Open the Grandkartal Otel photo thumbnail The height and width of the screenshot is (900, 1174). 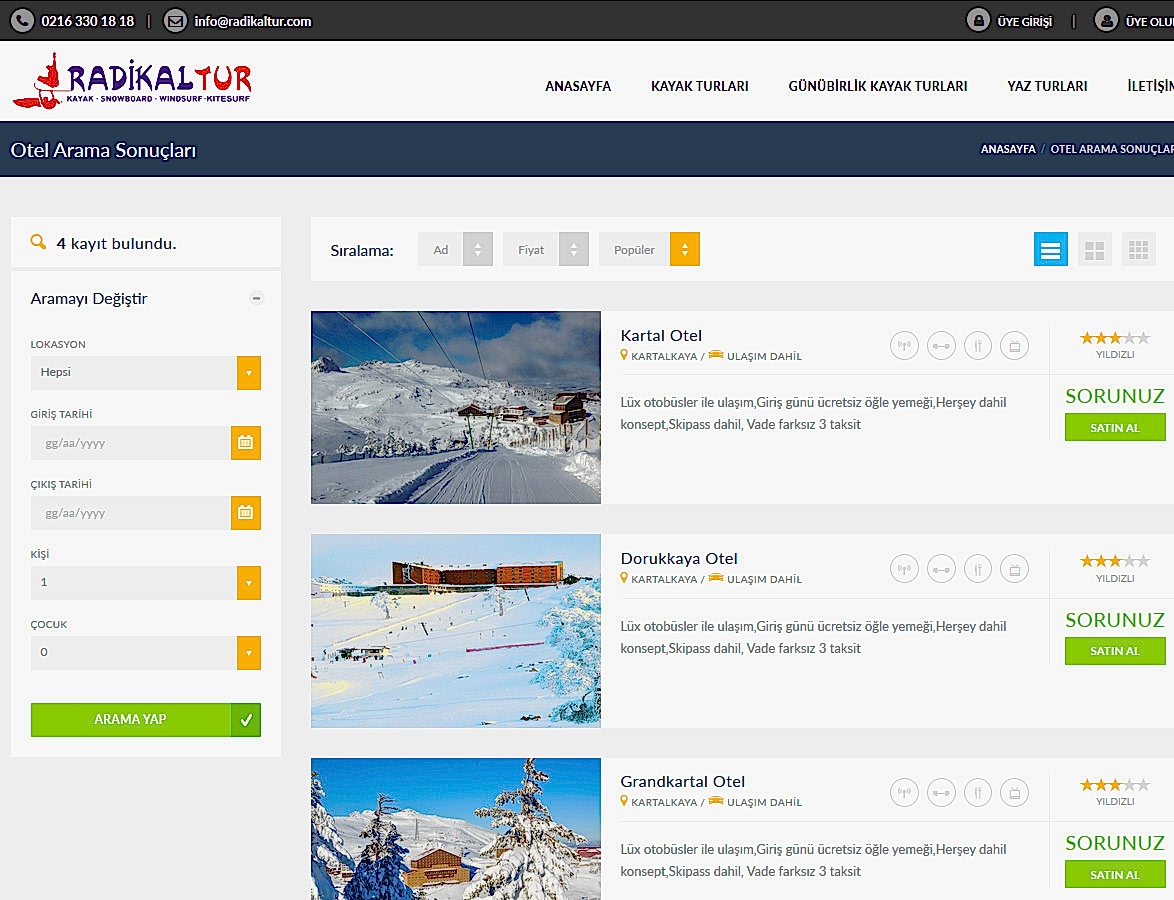point(455,829)
